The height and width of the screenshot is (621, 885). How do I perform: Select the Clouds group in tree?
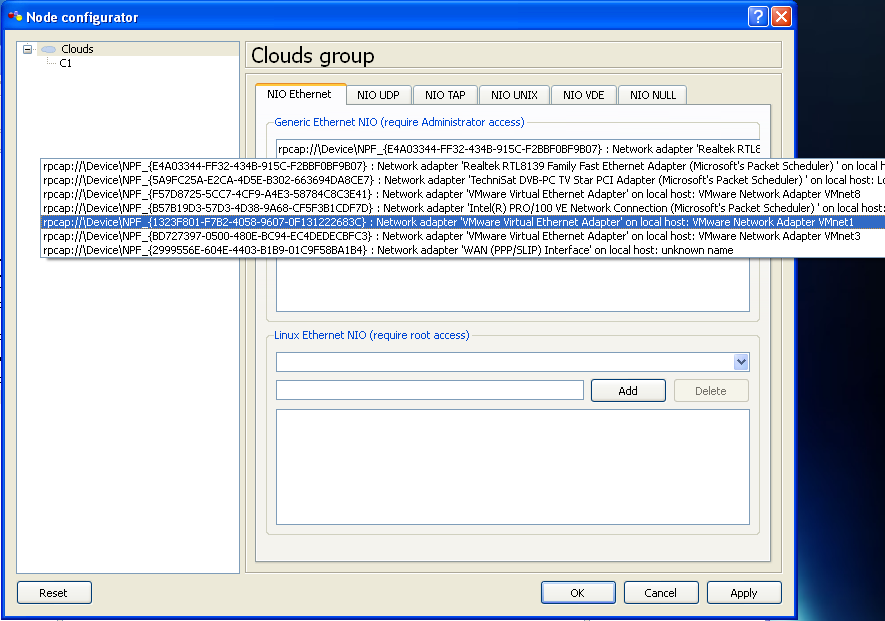(x=77, y=49)
